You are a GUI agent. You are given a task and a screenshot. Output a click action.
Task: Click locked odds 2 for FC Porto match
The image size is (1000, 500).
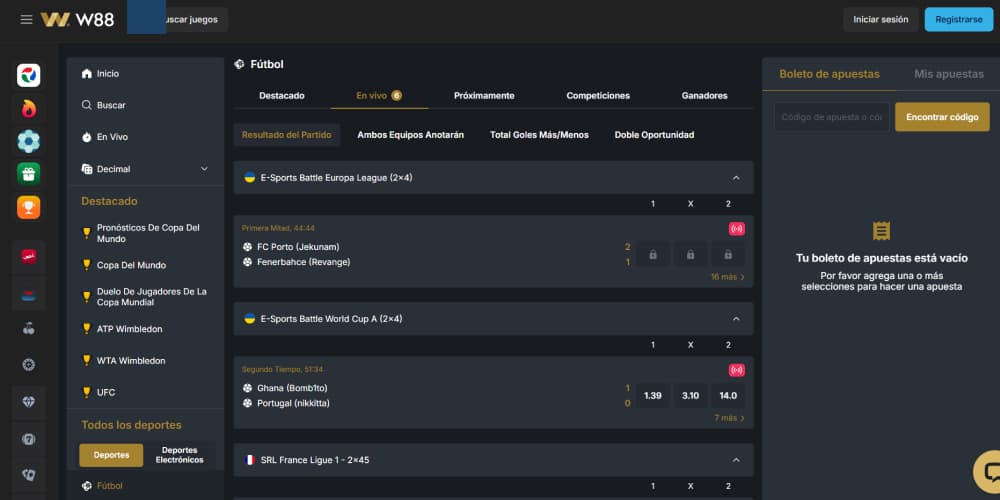pyautogui.click(x=728, y=254)
